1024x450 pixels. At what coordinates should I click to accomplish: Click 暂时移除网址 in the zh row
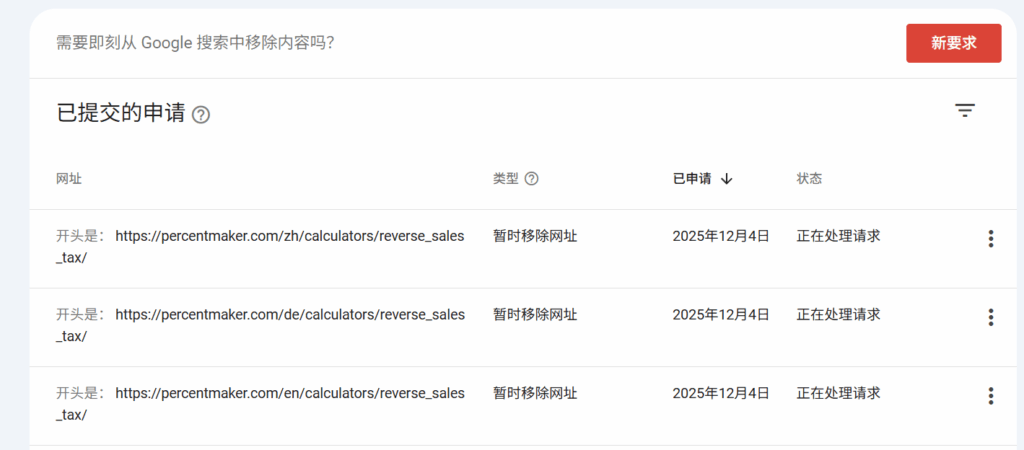(535, 237)
